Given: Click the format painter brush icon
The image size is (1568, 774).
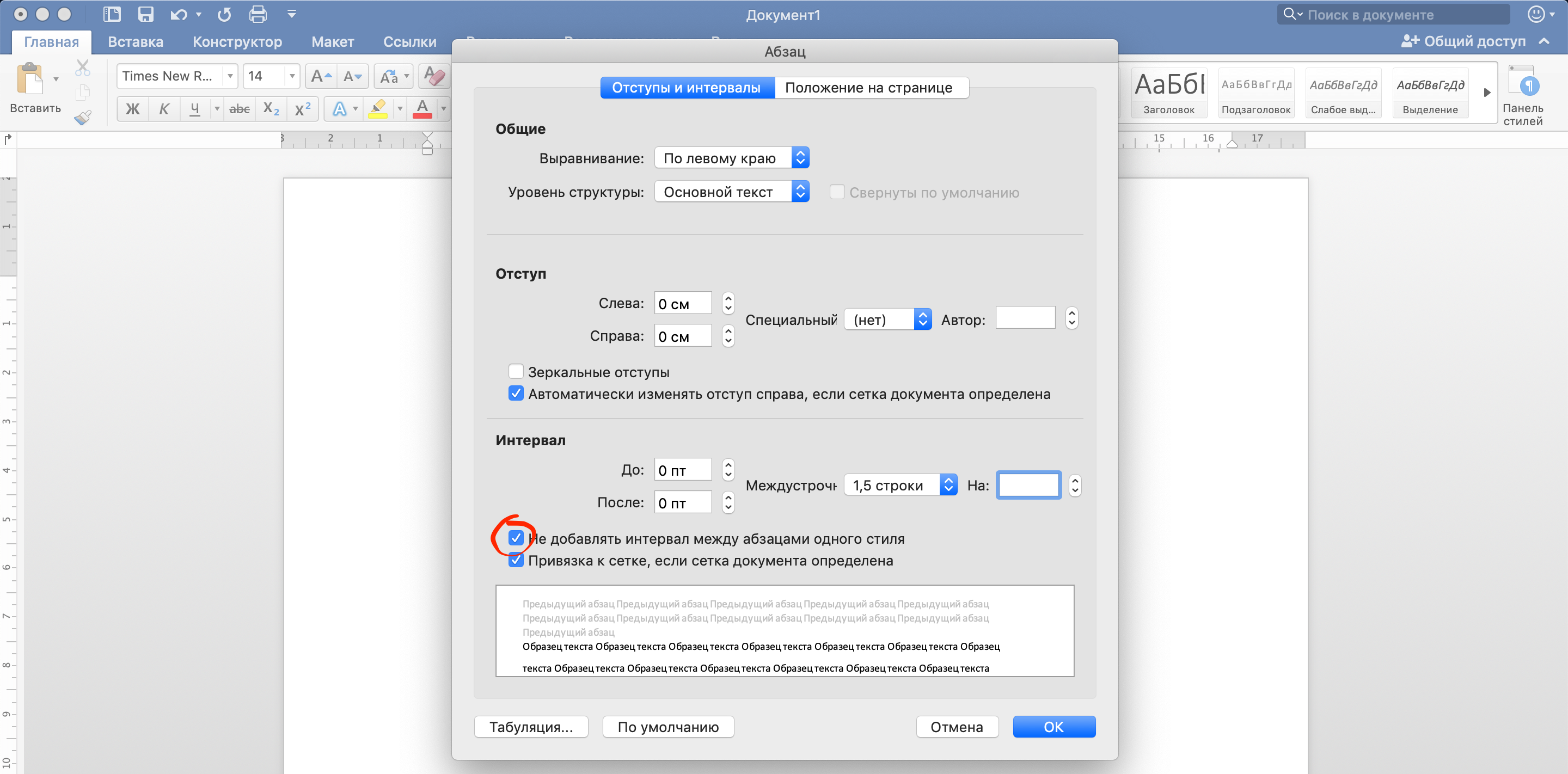Looking at the screenshot, I should point(83,117).
